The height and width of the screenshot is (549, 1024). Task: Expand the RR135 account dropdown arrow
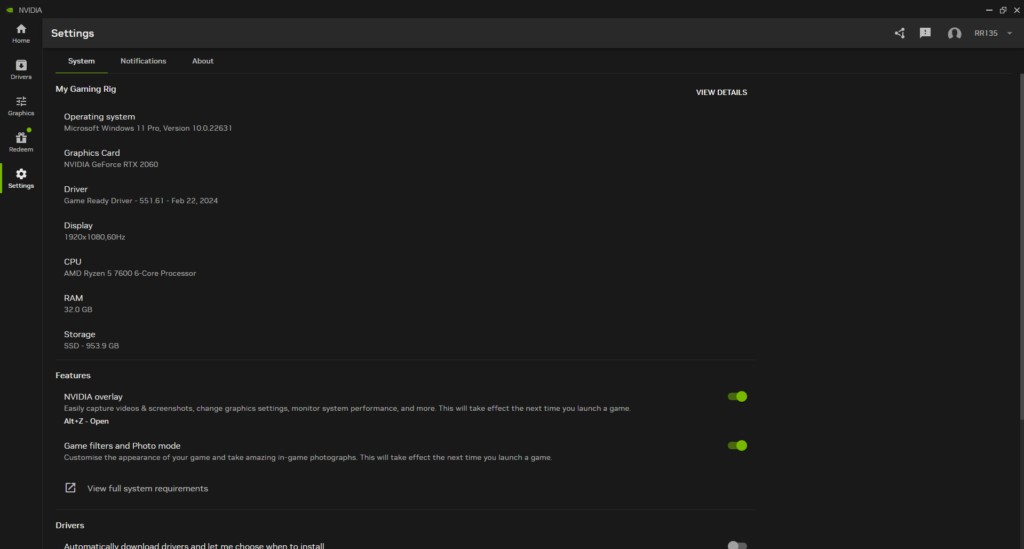(1009, 33)
